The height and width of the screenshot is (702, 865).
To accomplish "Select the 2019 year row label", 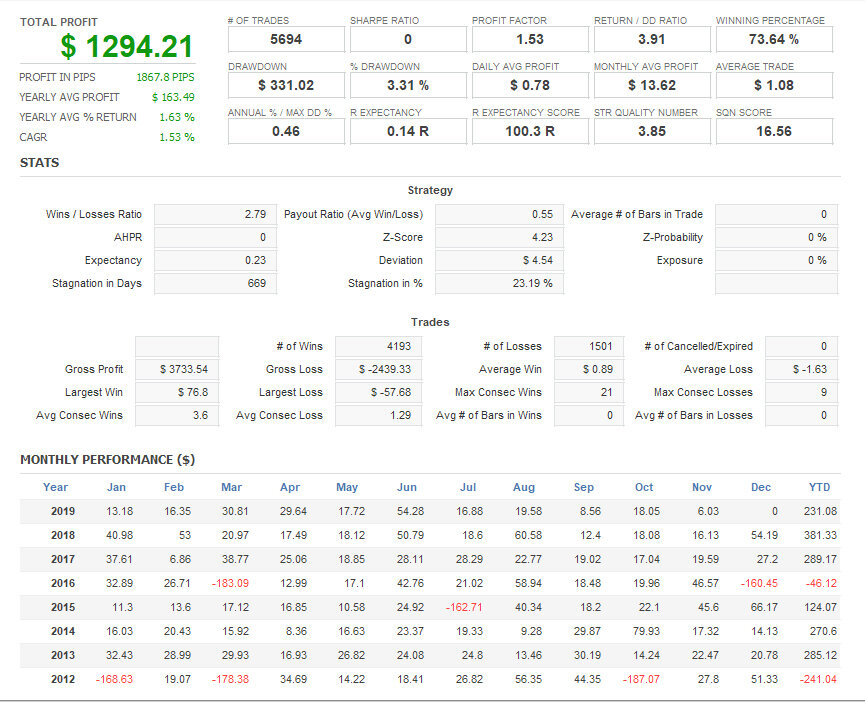I will [63, 511].
